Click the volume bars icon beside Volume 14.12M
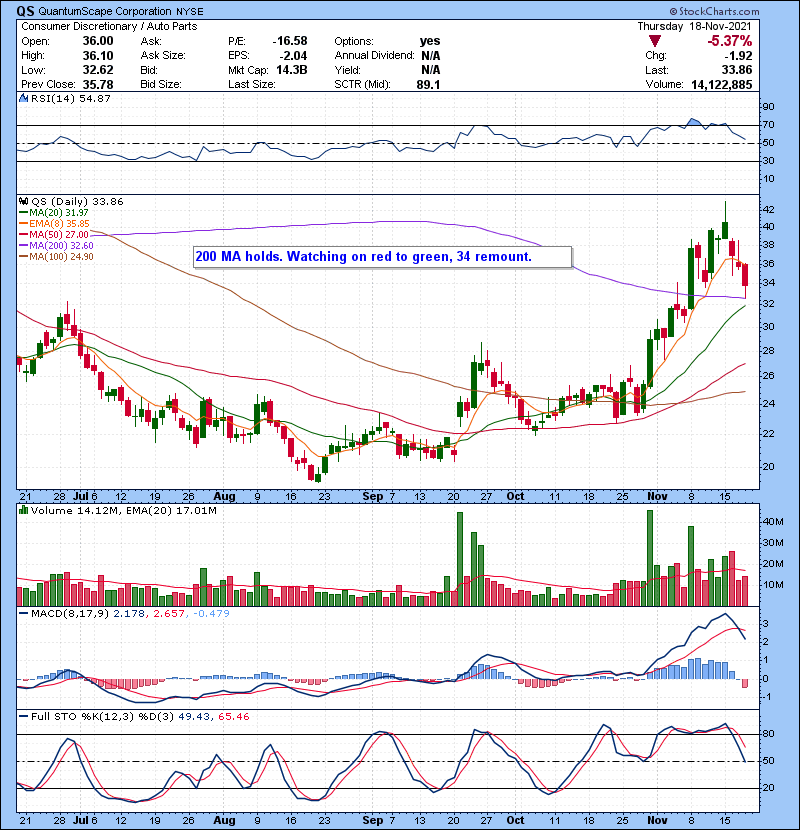 click(x=23, y=510)
